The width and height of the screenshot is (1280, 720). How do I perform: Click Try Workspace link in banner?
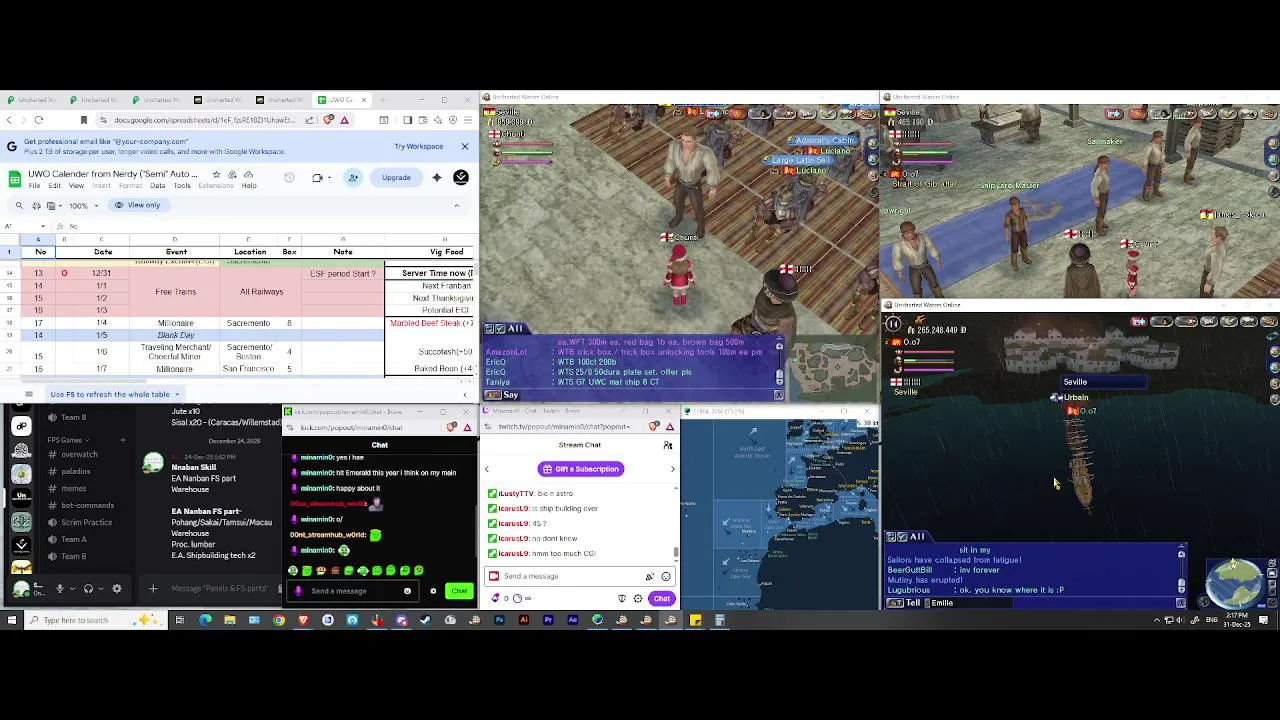pyautogui.click(x=418, y=146)
